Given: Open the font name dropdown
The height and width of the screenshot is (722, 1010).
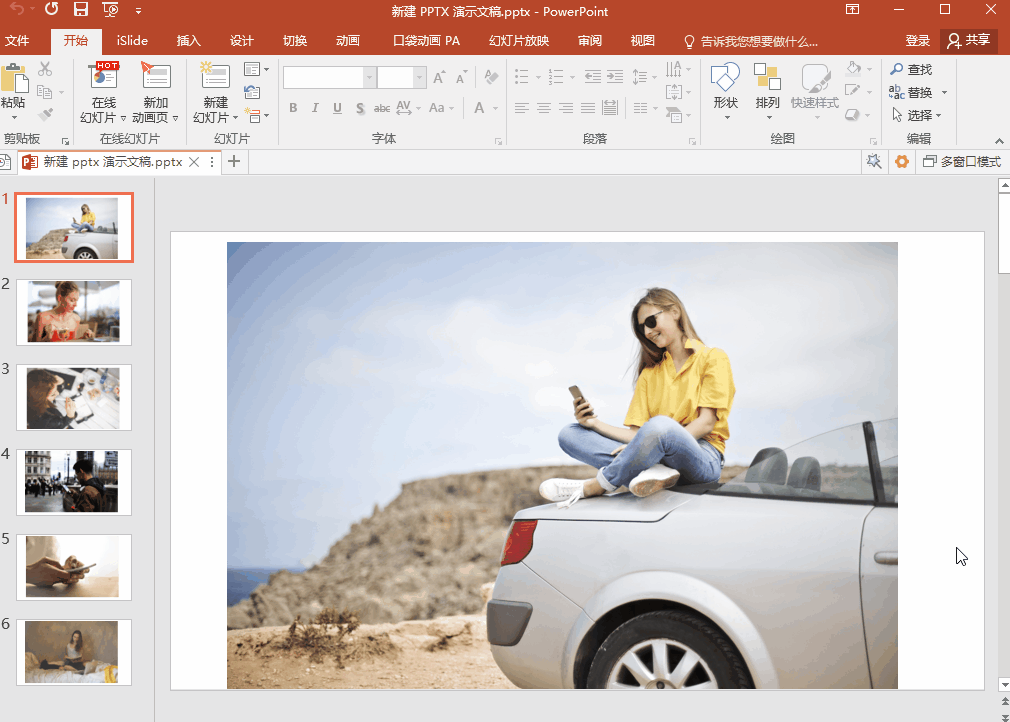Looking at the screenshot, I should pyautogui.click(x=370, y=78).
